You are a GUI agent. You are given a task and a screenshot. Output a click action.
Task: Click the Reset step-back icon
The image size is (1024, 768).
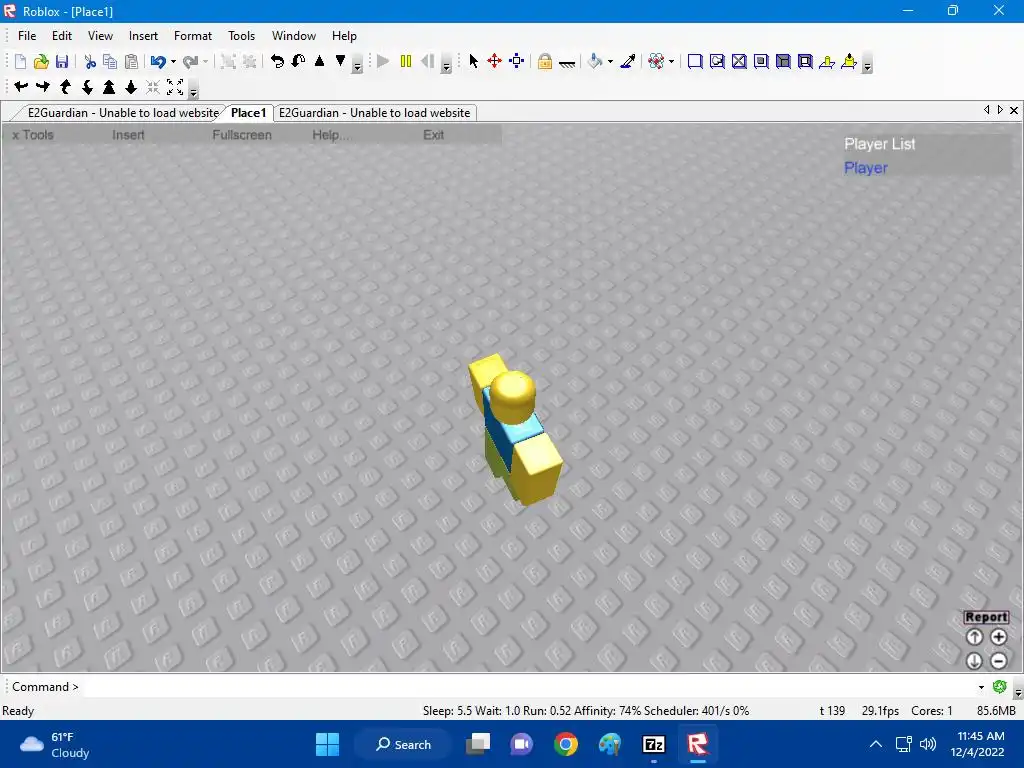pyautogui.click(x=428, y=61)
